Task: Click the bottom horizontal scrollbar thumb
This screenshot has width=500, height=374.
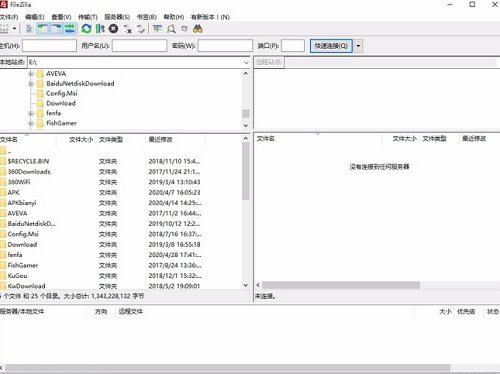Action: (227, 368)
